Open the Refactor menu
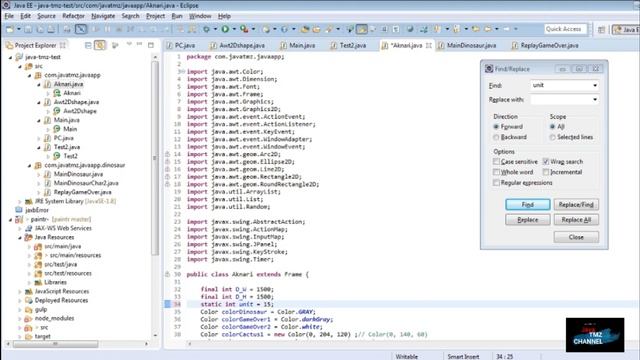This screenshot has height=360, width=640. [73, 16]
